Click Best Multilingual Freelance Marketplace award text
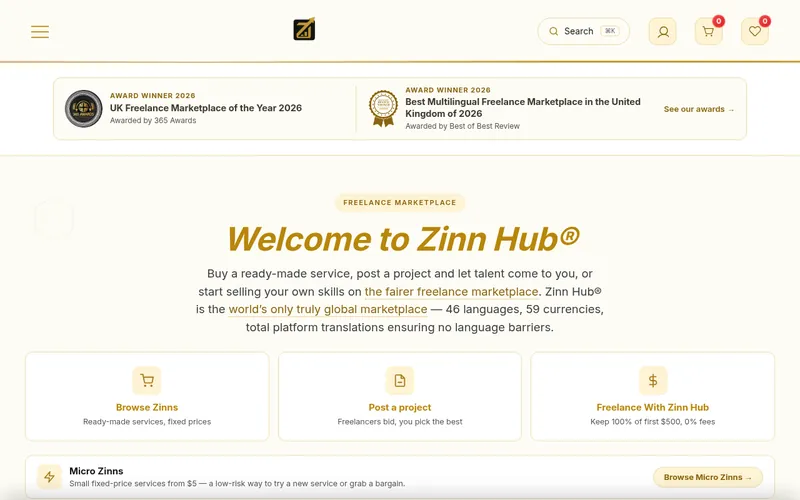The width and height of the screenshot is (800, 500). click(523, 108)
